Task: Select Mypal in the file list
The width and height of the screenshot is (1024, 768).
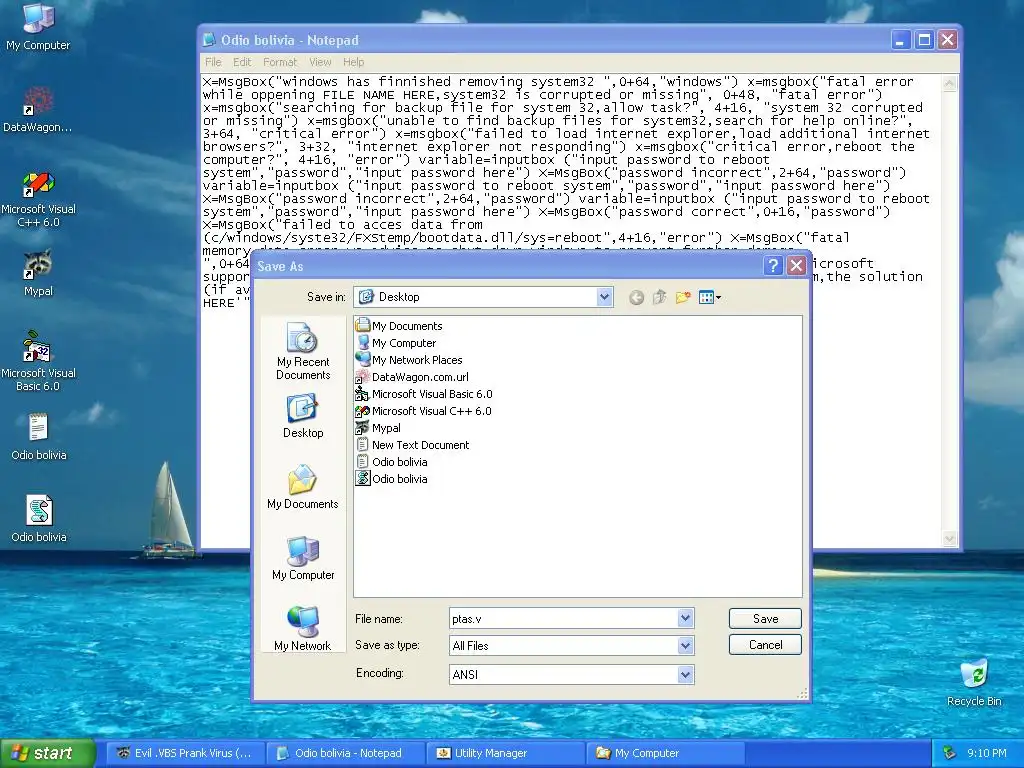Action: [x=378, y=428]
